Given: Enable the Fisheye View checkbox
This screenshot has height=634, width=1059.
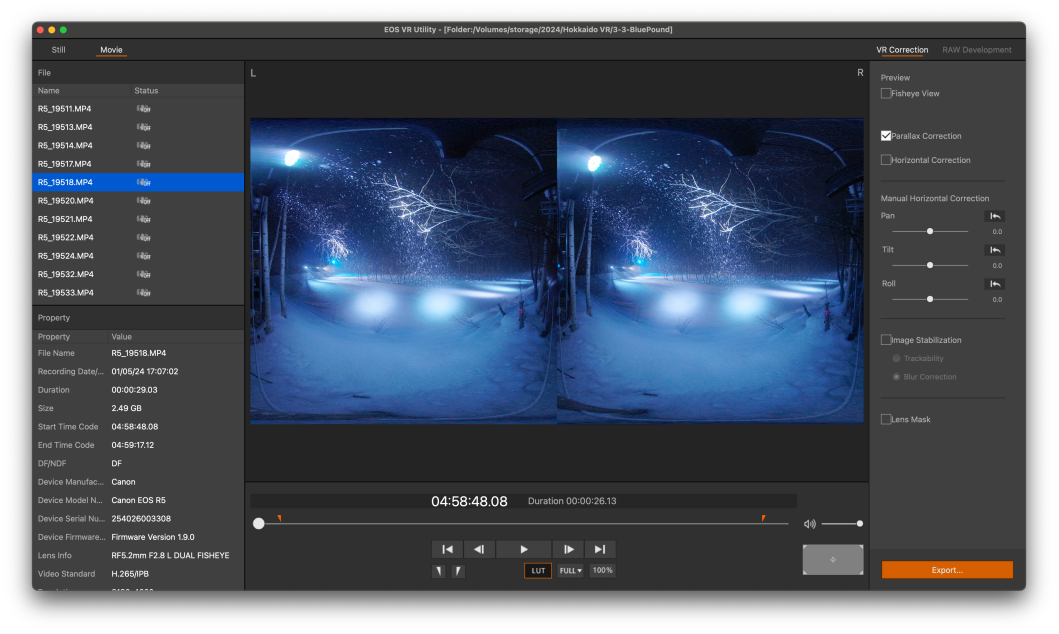Looking at the screenshot, I should [x=886, y=94].
